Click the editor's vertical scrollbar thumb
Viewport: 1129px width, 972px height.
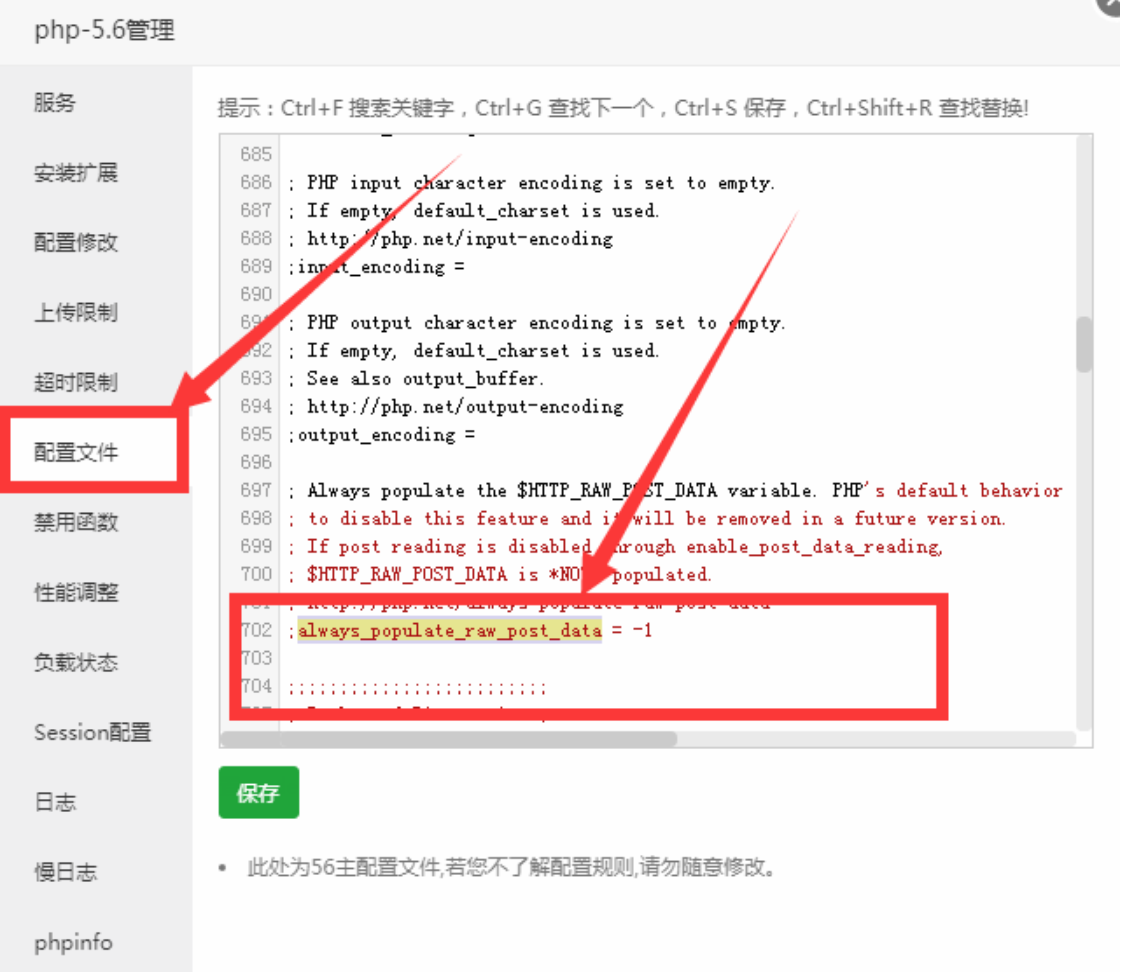point(1084,345)
